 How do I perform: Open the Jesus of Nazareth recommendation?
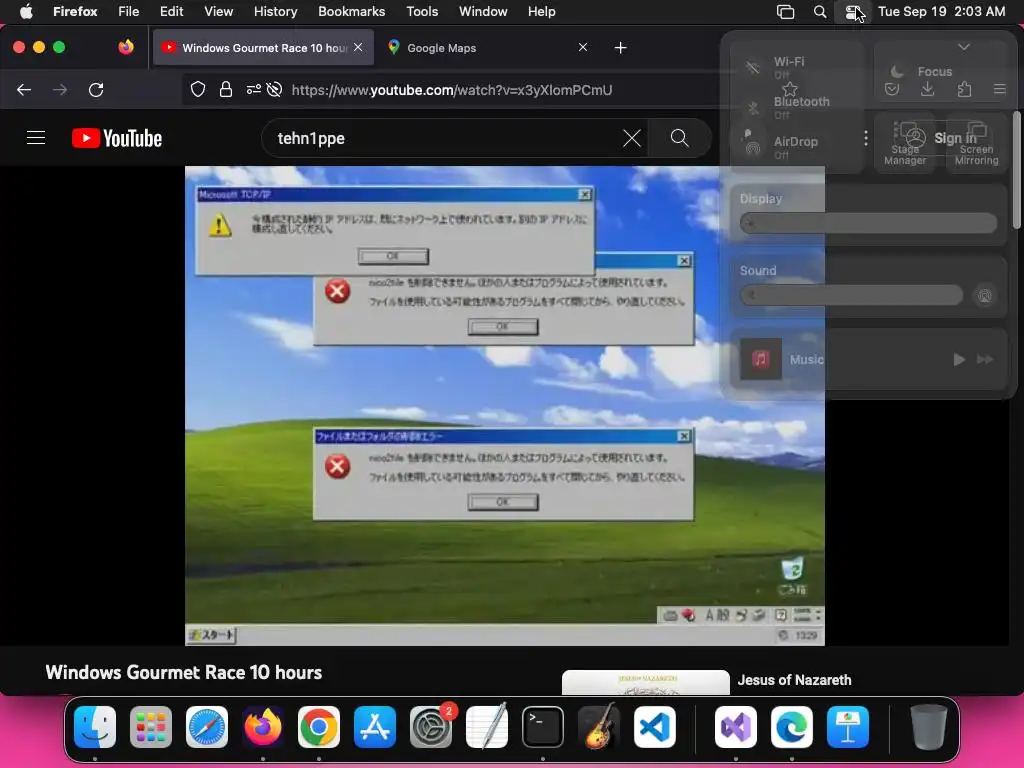794,680
